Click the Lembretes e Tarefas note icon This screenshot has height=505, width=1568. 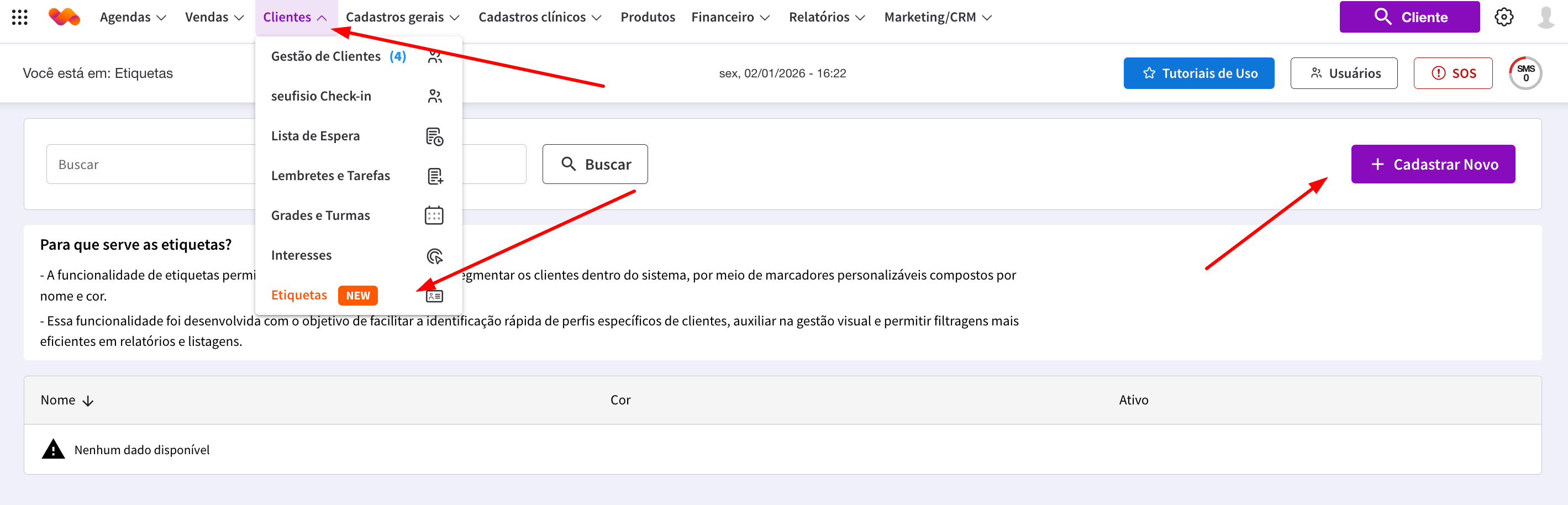434,176
